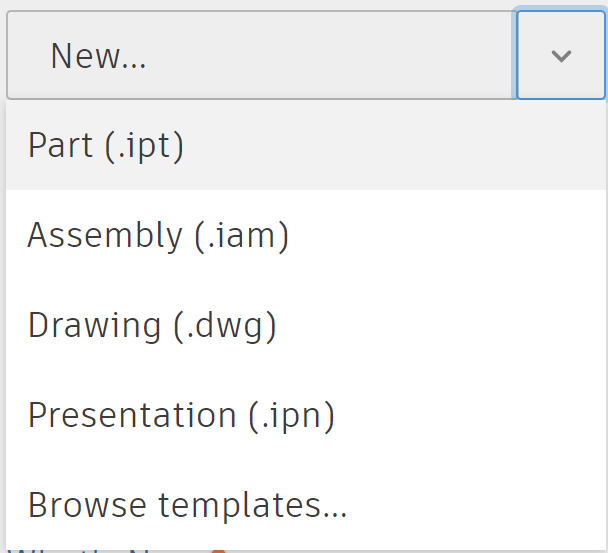
Task: Click the .dwg file type option
Action: click(152, 326)
